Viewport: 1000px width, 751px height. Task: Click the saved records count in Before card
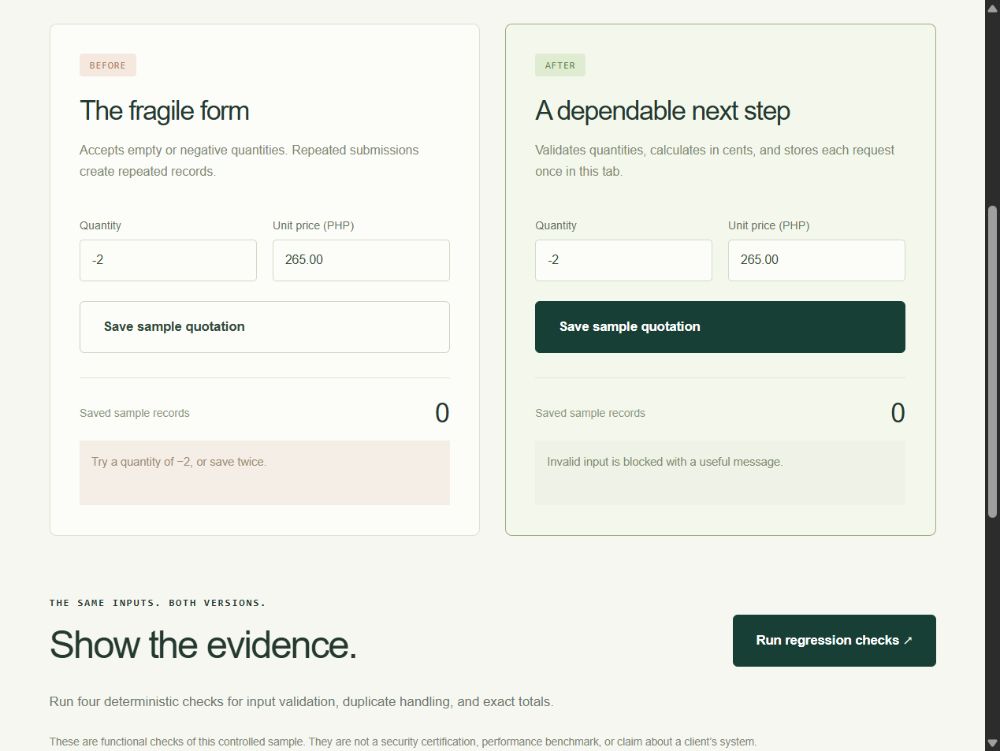[442, 413]
